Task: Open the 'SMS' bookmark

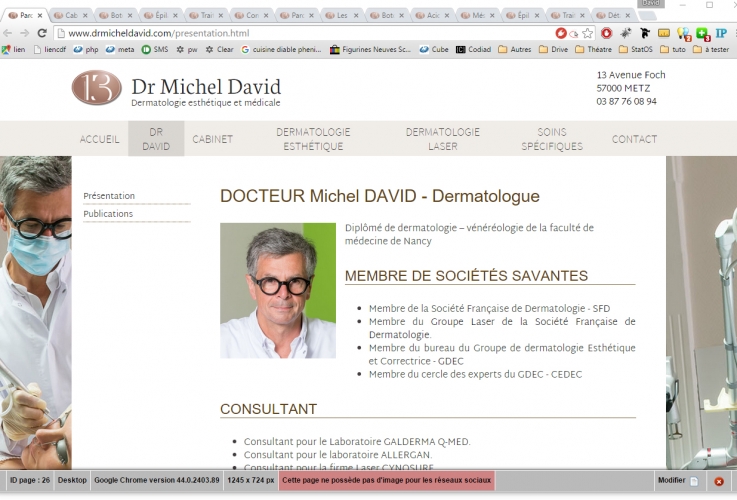Action: [x=155, y=49]
